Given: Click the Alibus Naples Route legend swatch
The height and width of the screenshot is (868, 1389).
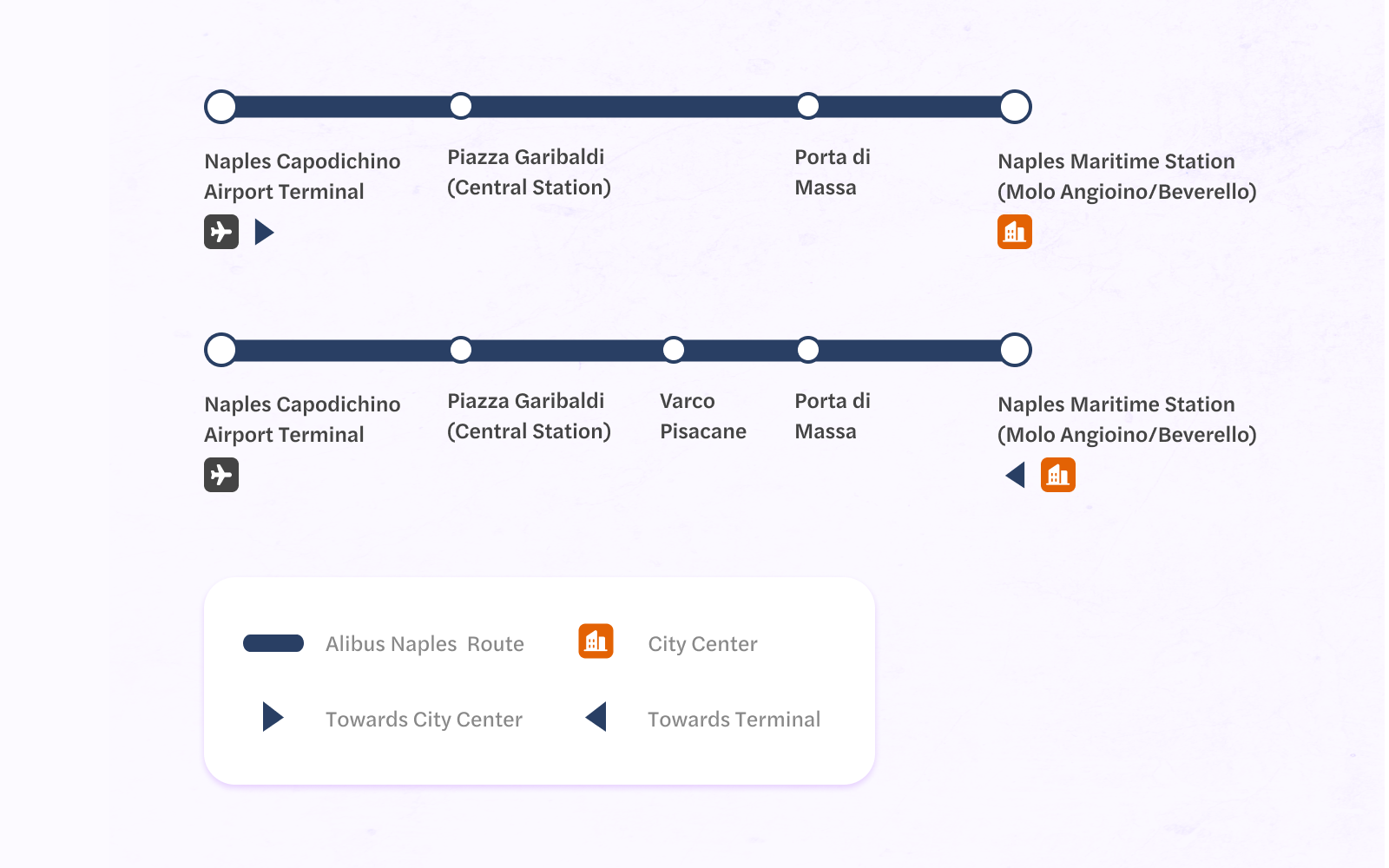Looking at the screenshot, I should pyautogui.click(x=273, y=643).
